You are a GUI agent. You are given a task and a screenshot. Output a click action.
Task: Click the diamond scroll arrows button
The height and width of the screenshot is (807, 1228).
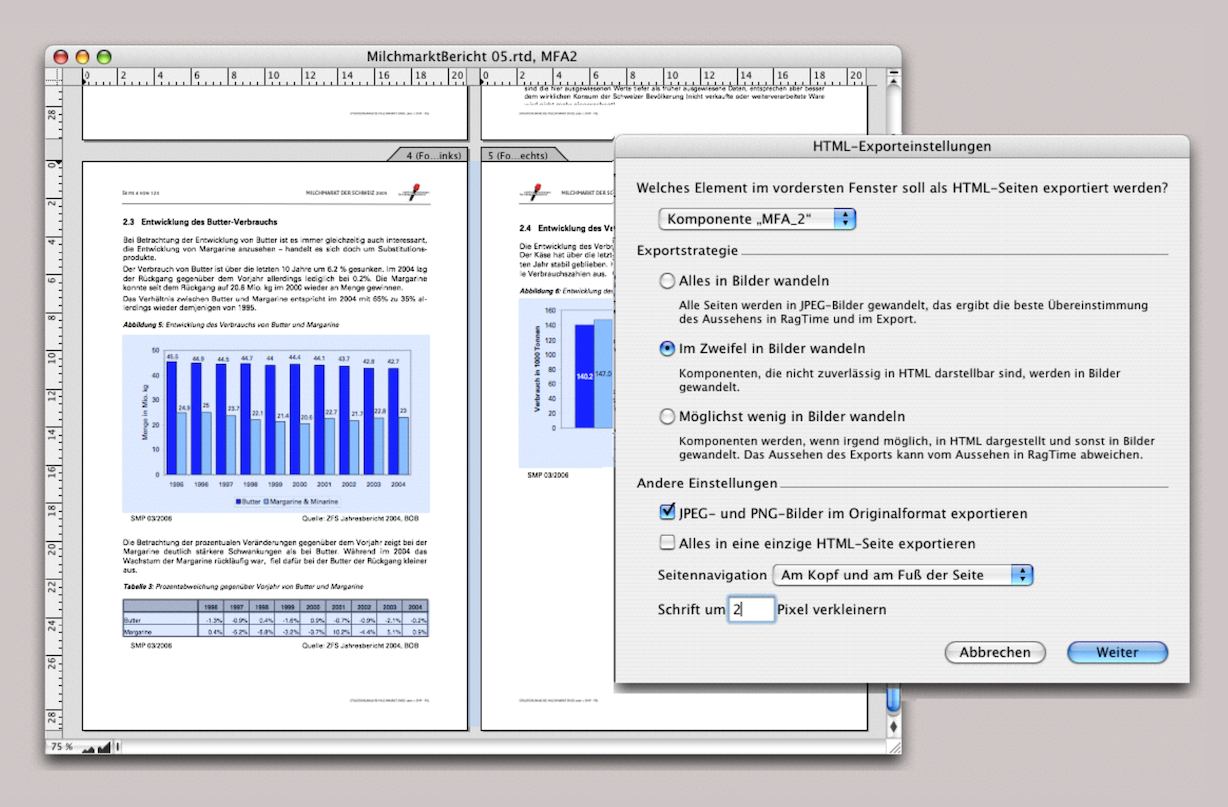[x=893, y=725]
